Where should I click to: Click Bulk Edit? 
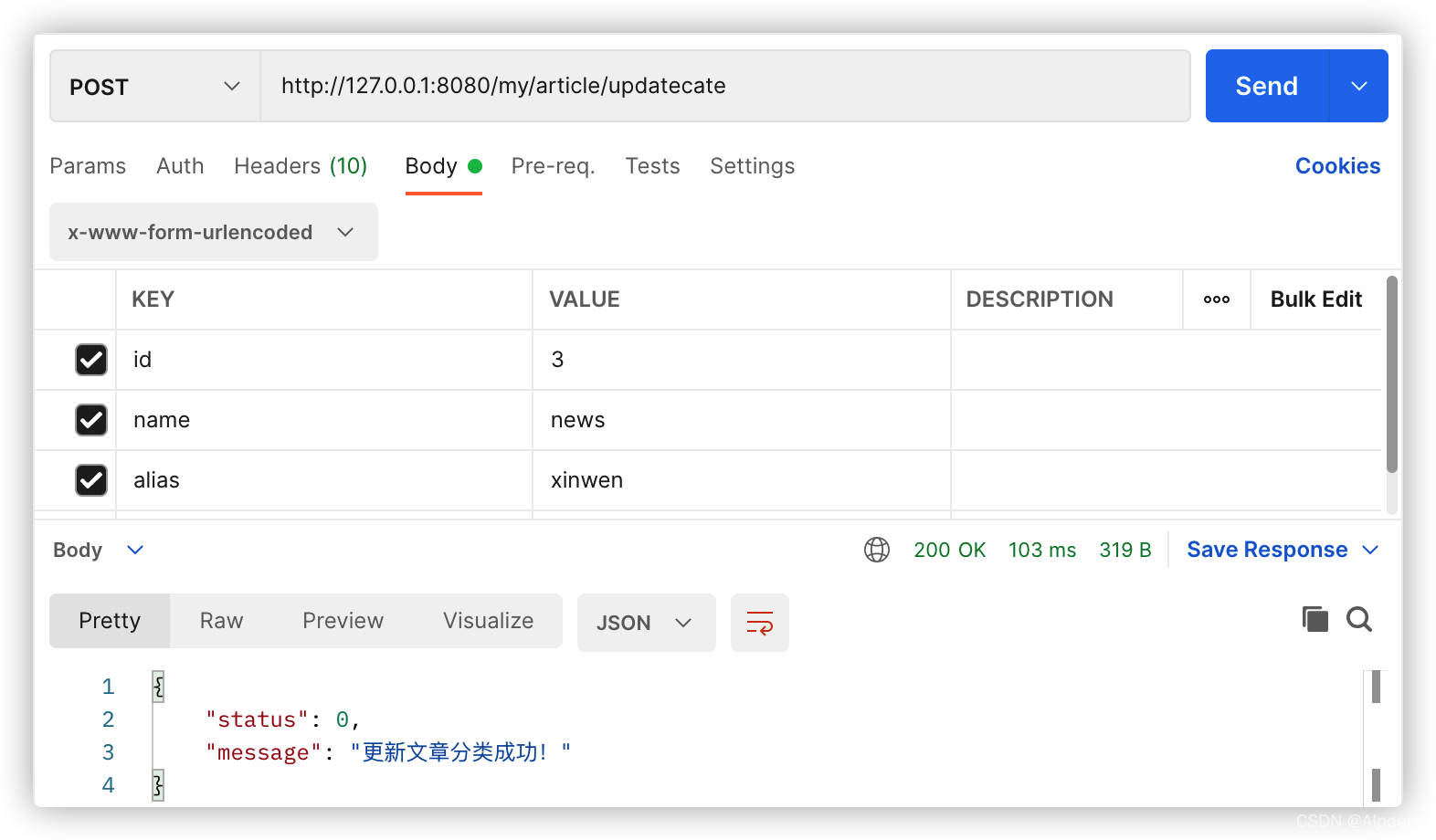pyautogui.click(x=1316, y=299)
